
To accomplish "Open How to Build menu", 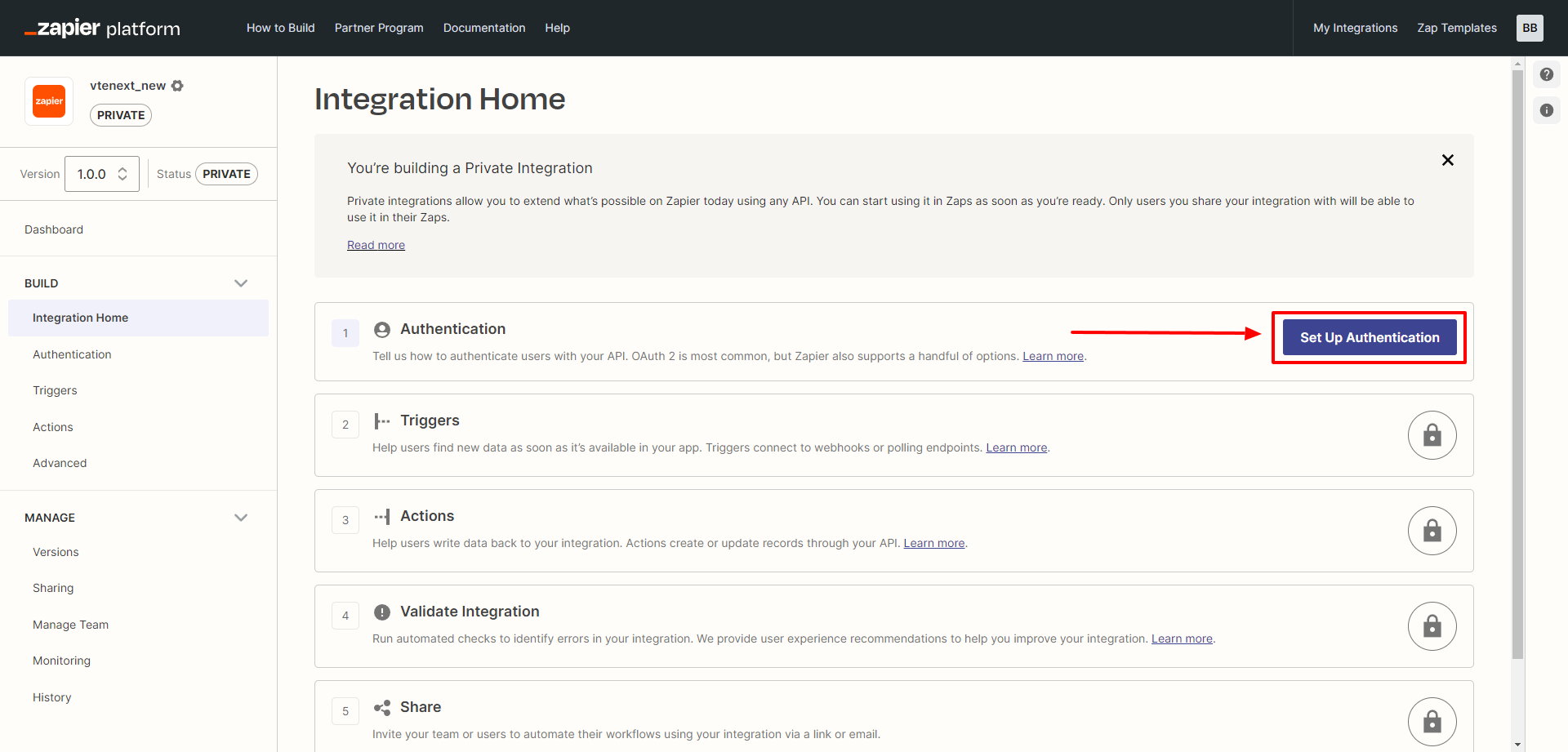I will [x=281, y=28].
